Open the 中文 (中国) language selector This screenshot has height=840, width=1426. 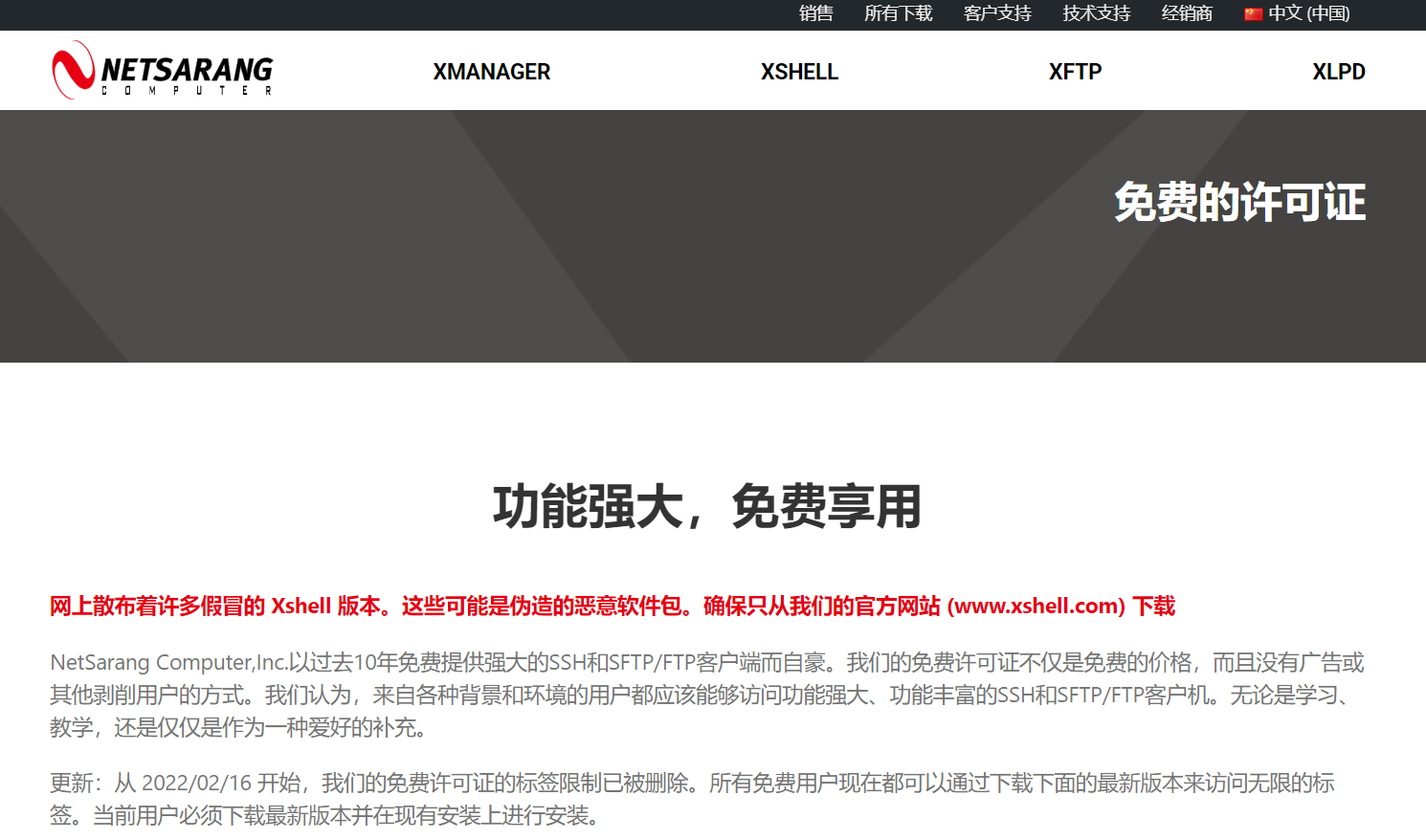1297,13
